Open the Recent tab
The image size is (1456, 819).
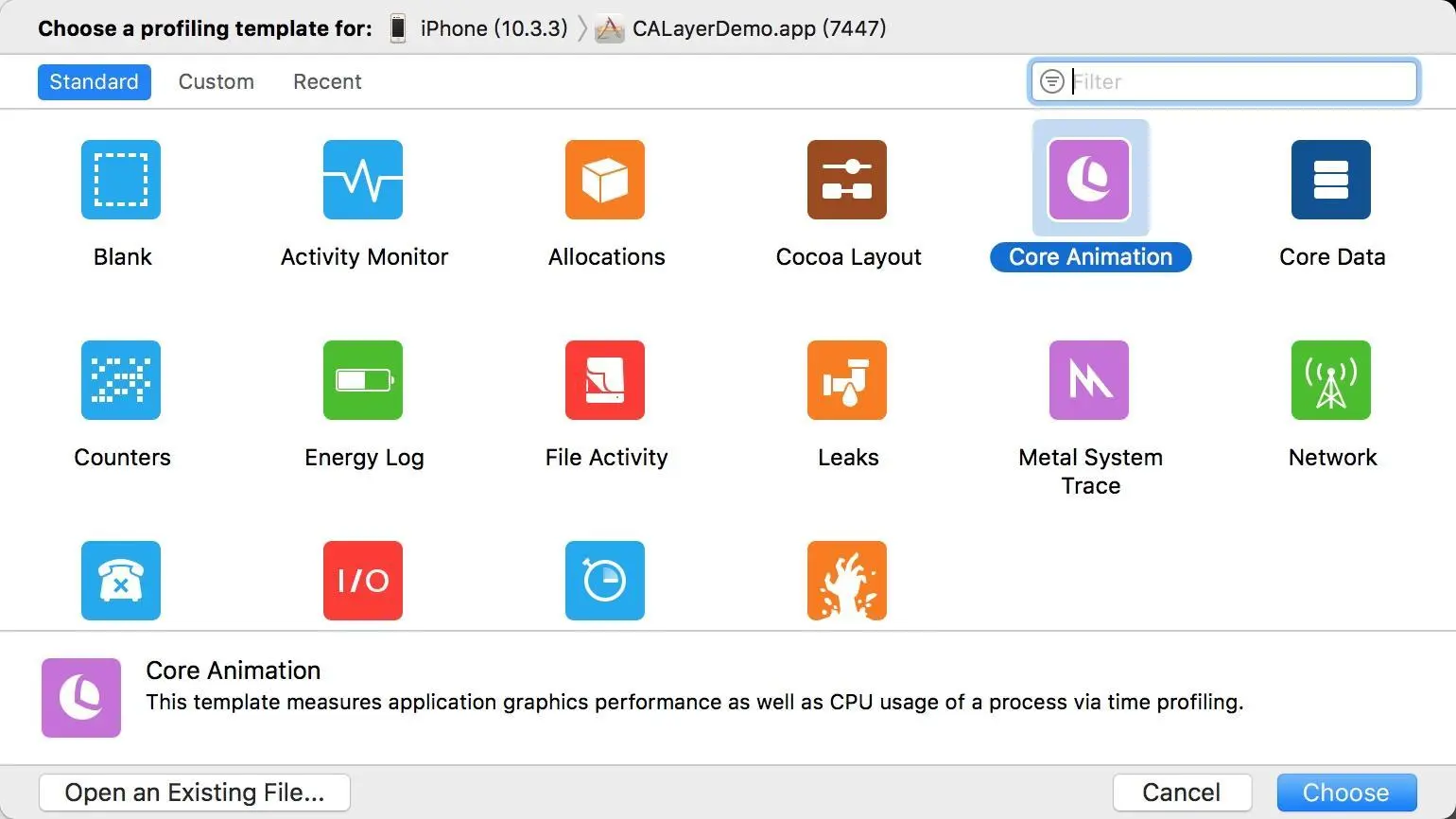[327, 82]
